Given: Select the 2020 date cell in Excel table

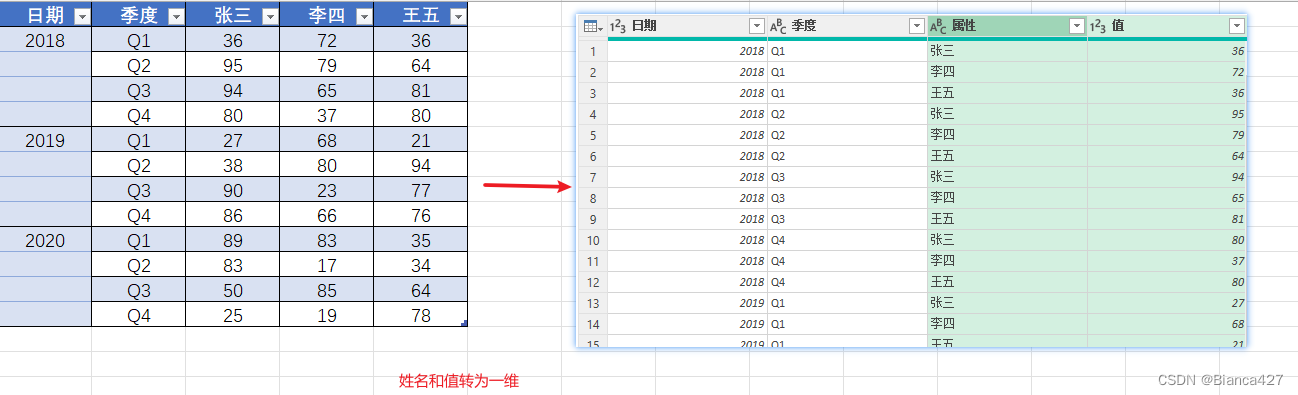Looking at the screenshot, I should tap(45, 240).
